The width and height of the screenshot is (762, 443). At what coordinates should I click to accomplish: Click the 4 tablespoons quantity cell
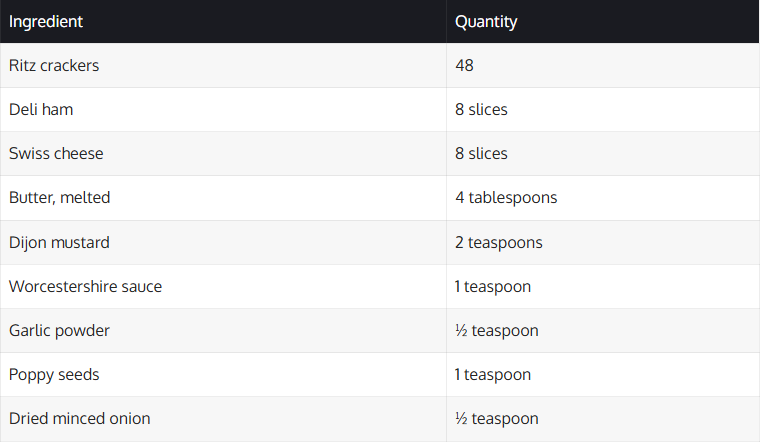click(506, 197)
